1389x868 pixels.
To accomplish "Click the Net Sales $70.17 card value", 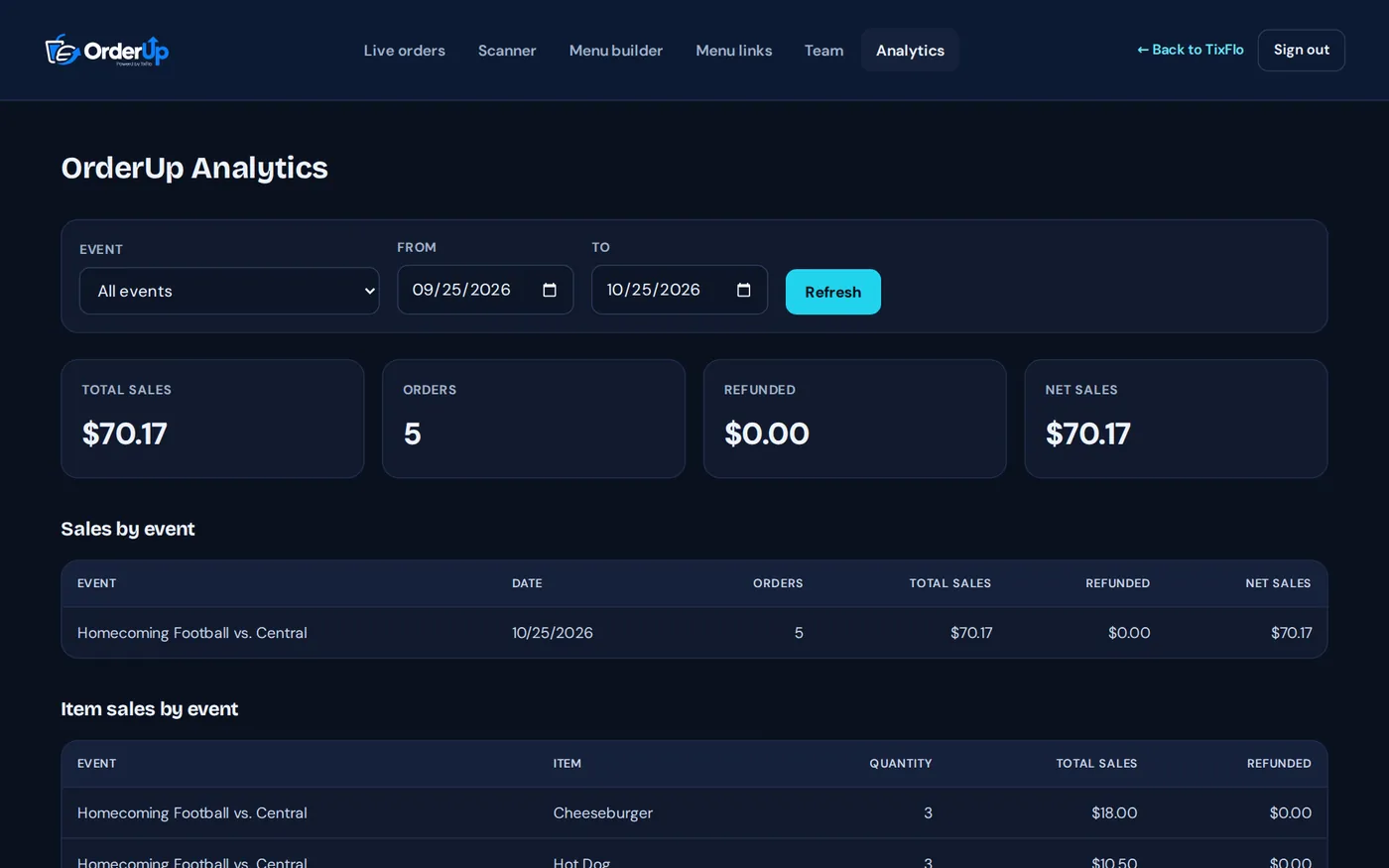I will pyautogui.click(x=1088, y=434).
